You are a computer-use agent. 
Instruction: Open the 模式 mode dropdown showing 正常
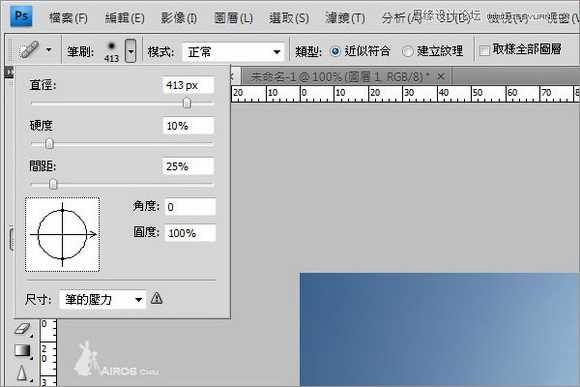233,52
